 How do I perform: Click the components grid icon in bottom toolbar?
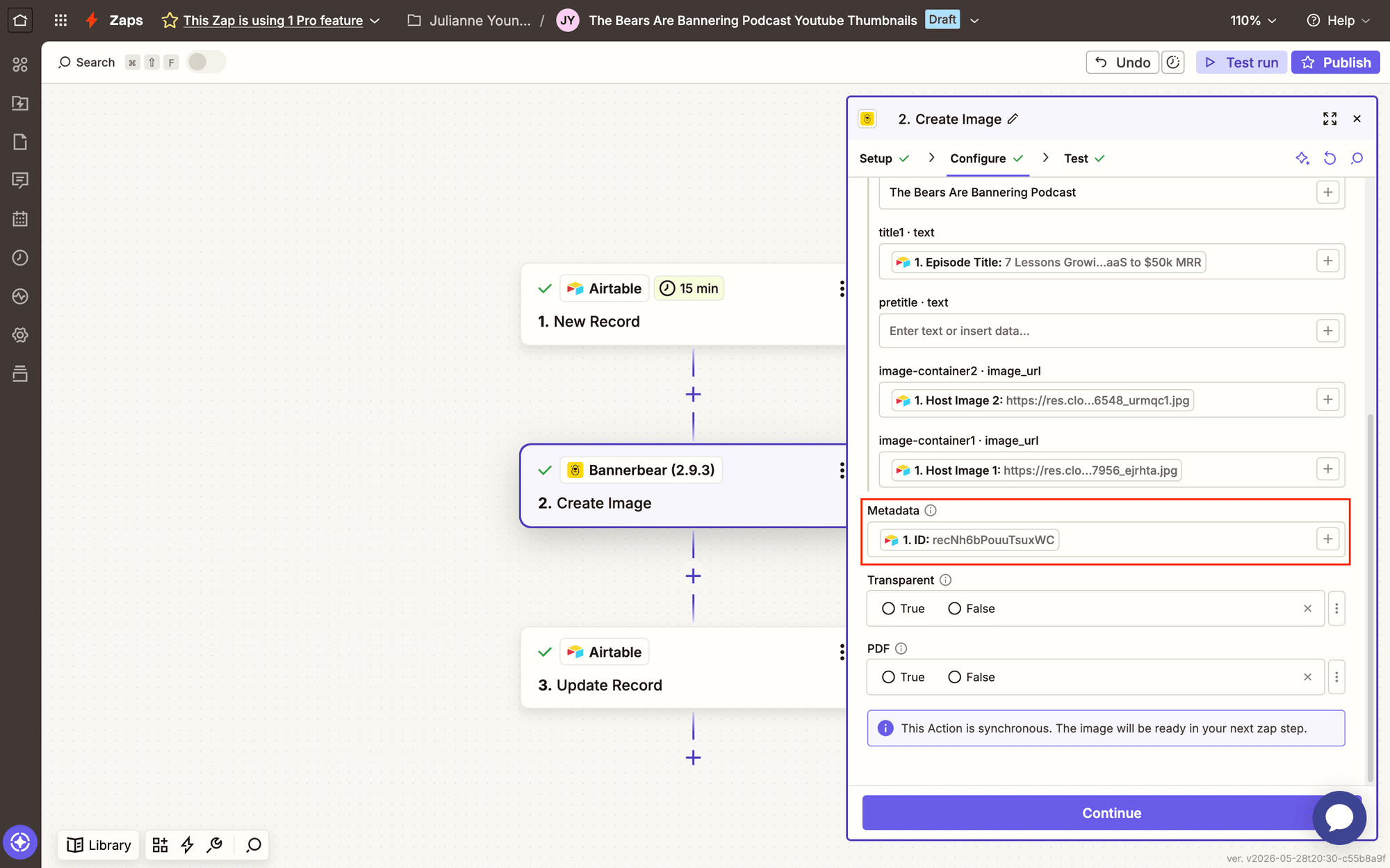click(161, 845)
